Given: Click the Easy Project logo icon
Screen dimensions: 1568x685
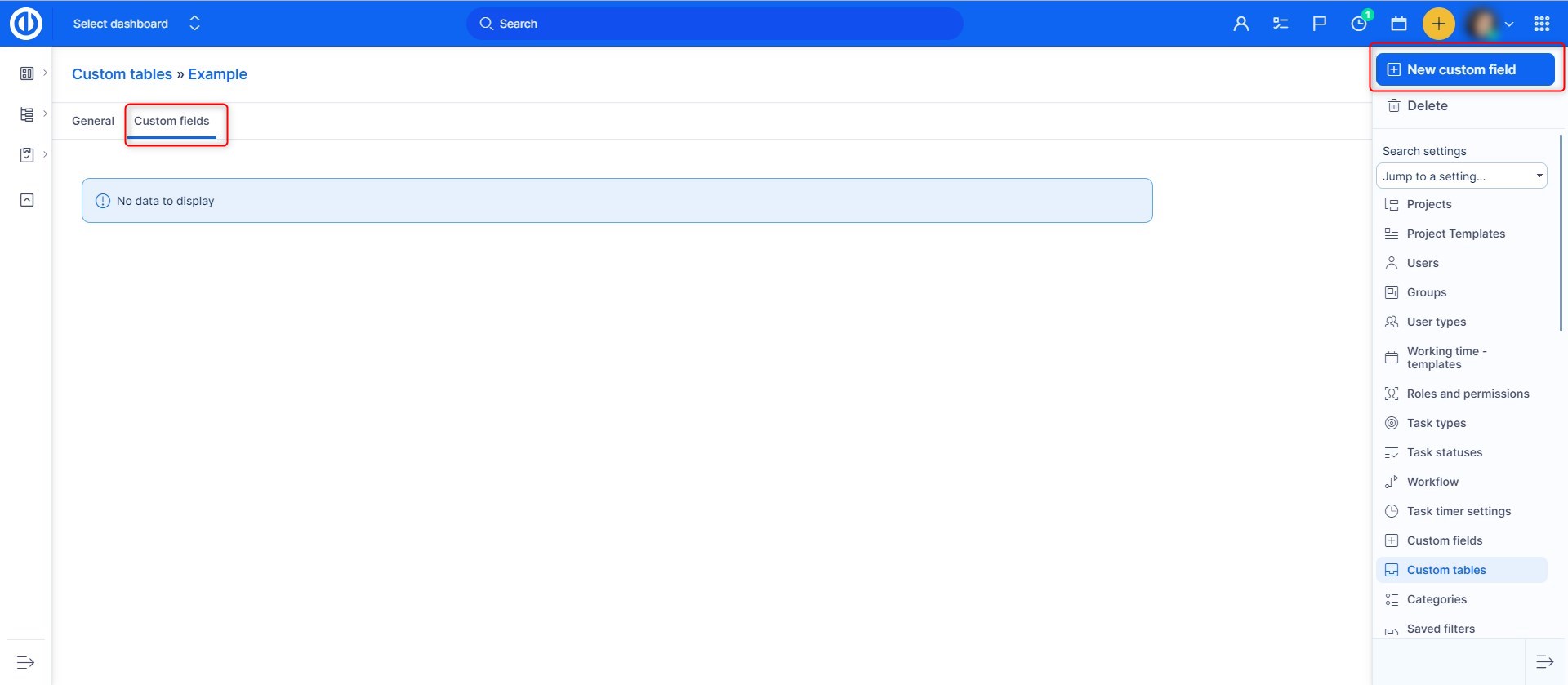Looking at the screenshot, I should [26, 24].
